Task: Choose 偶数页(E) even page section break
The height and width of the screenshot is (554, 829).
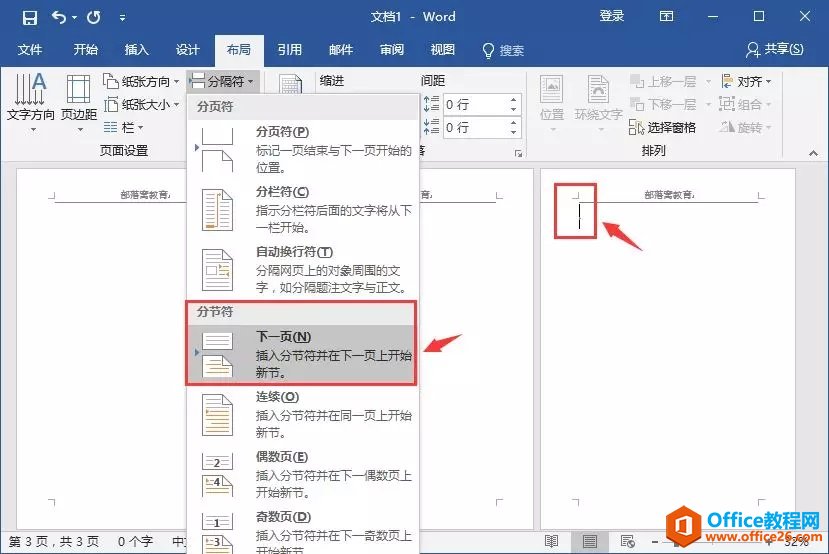Action: [303, 475]
